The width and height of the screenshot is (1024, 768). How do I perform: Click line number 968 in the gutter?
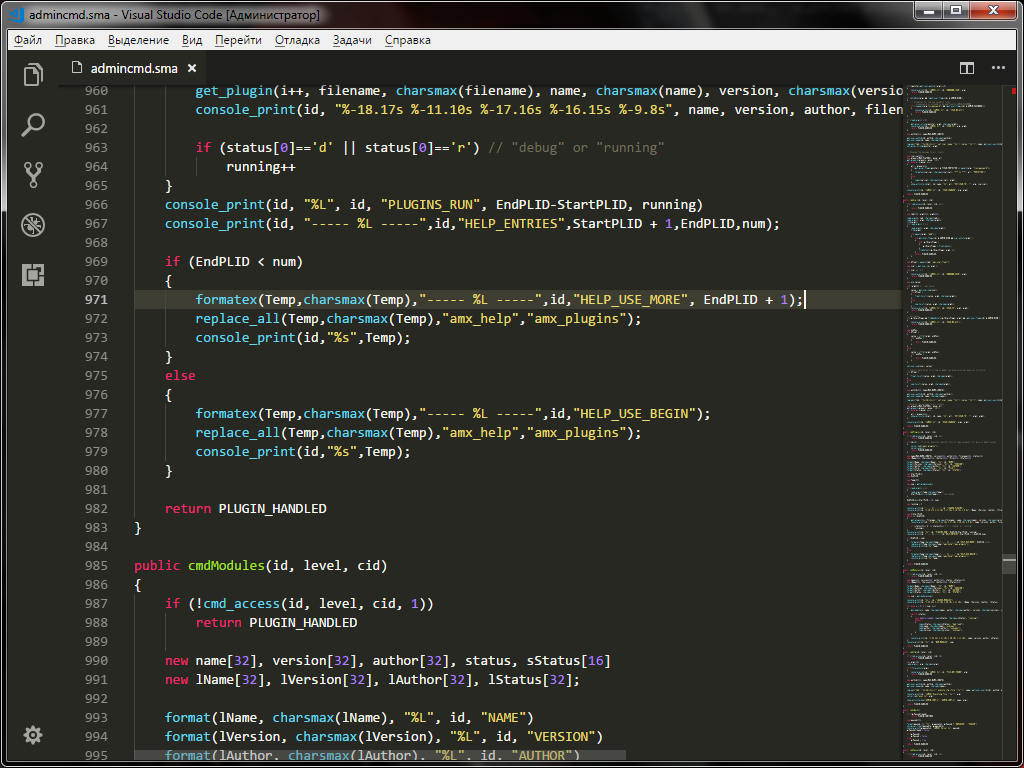coord(96,242)
